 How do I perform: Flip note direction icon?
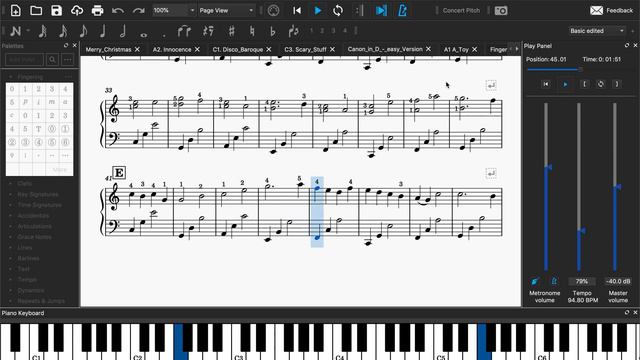(293, 31)
